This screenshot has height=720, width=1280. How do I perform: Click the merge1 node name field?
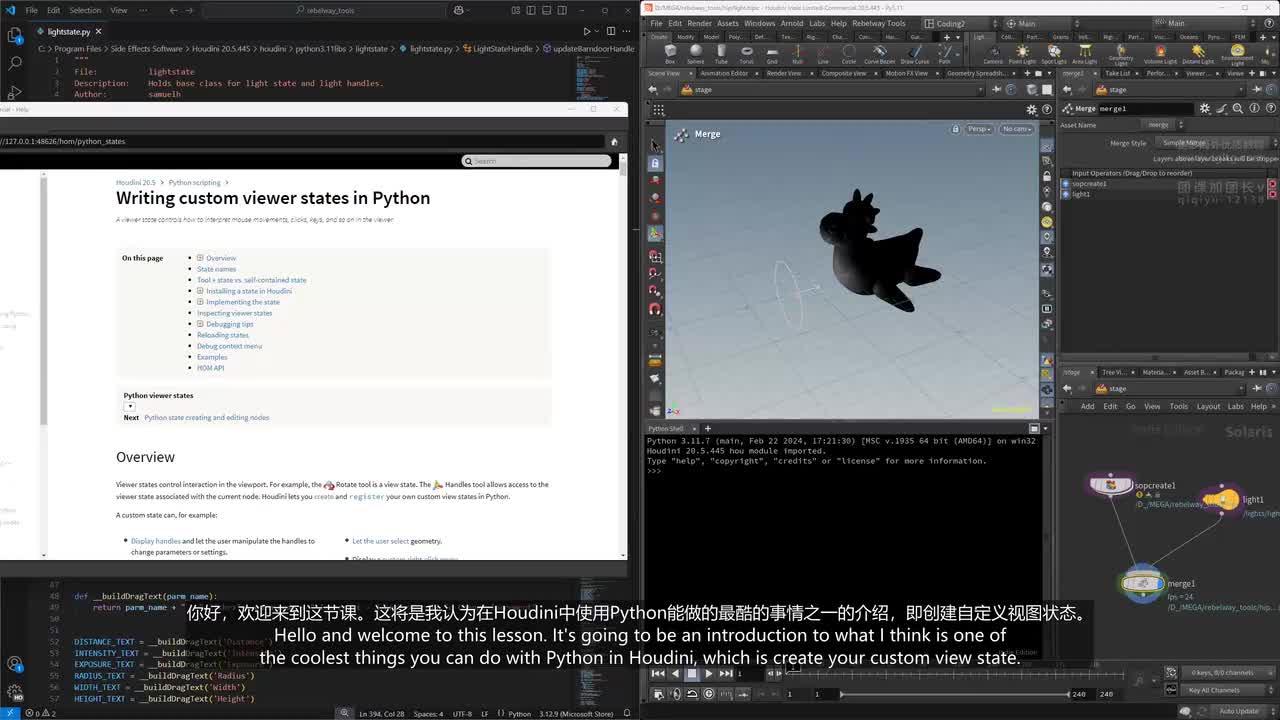point(1145,108)
